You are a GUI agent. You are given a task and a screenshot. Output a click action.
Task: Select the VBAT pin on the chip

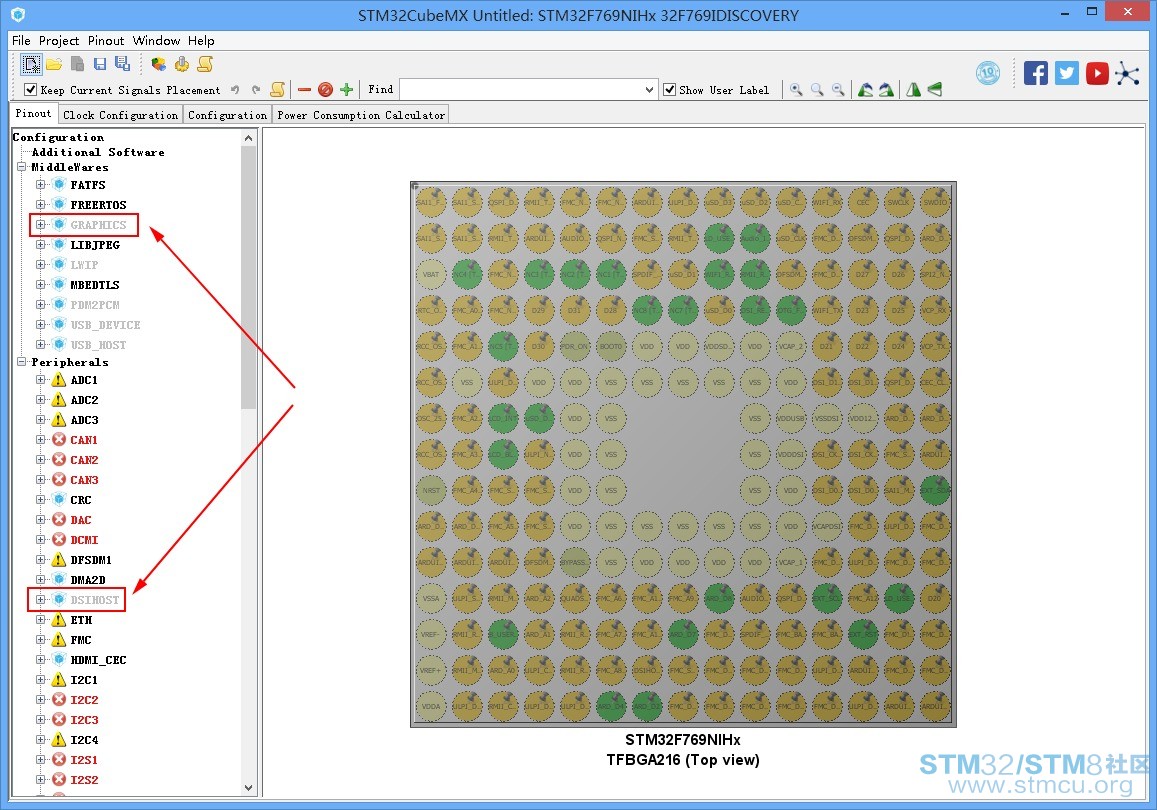(431, 274)
